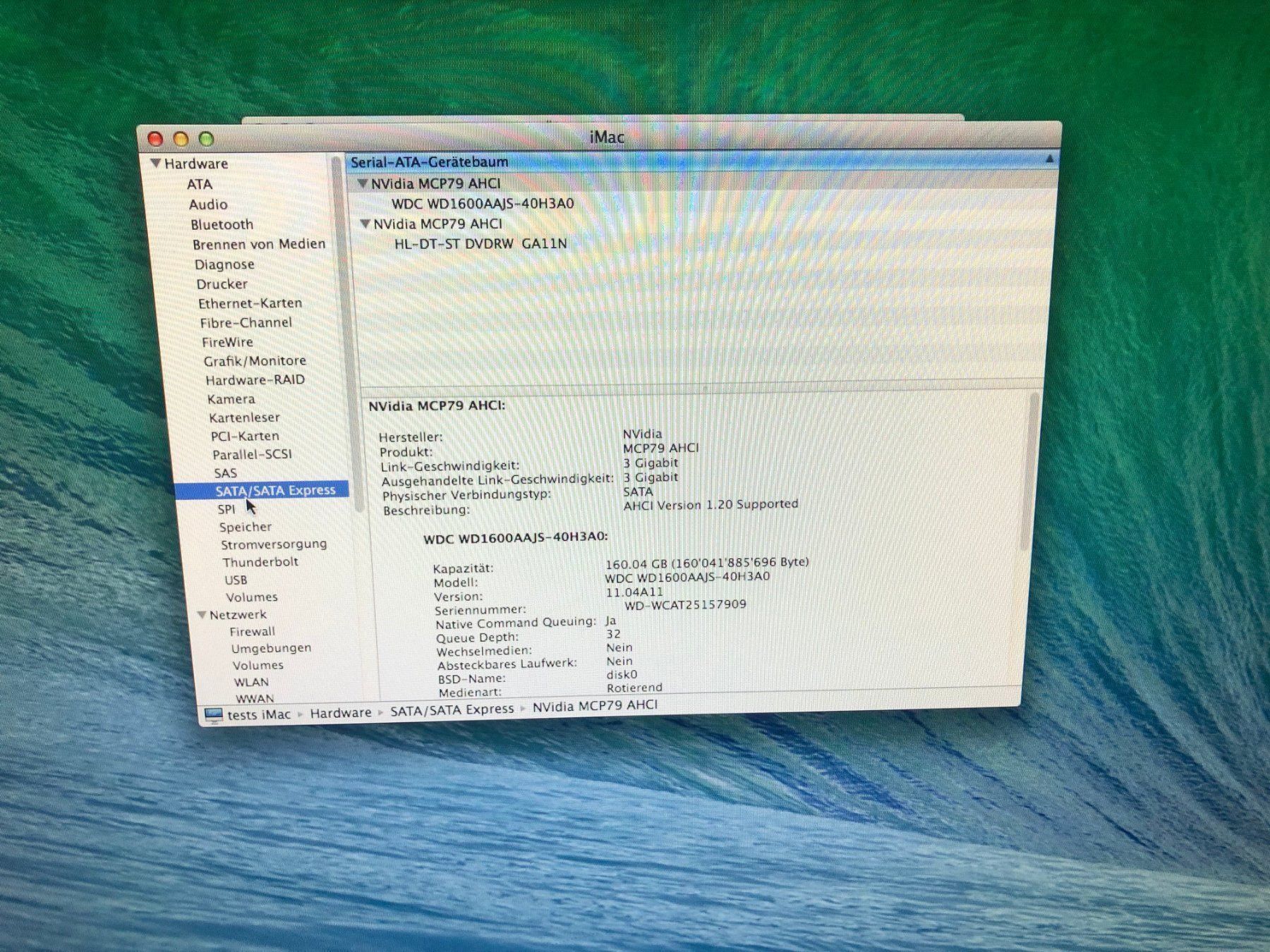Click the version value 11.04A11
1270x952 pixels.
pos(634,592)
